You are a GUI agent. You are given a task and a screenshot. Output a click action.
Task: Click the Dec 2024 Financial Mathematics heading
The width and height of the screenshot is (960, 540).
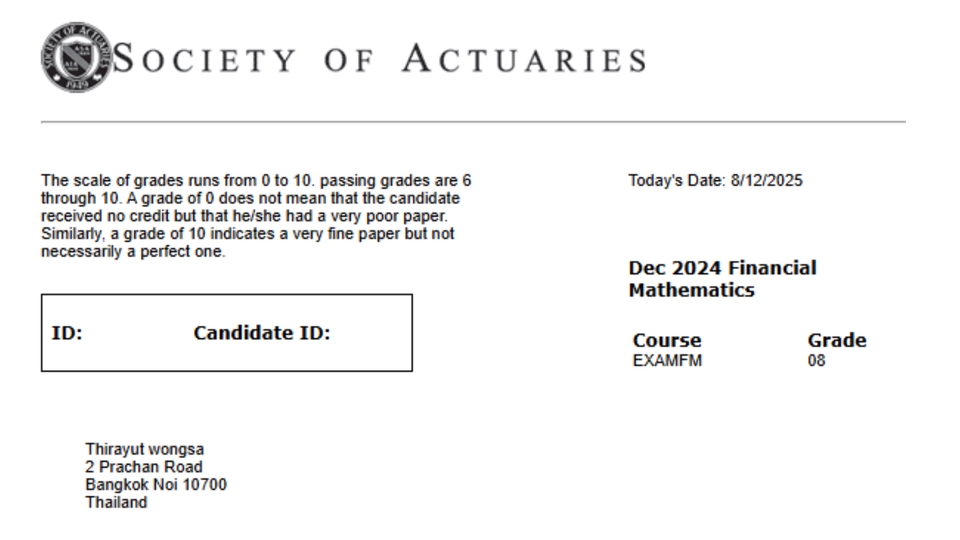pyautogui.click(x=722, y=279)
